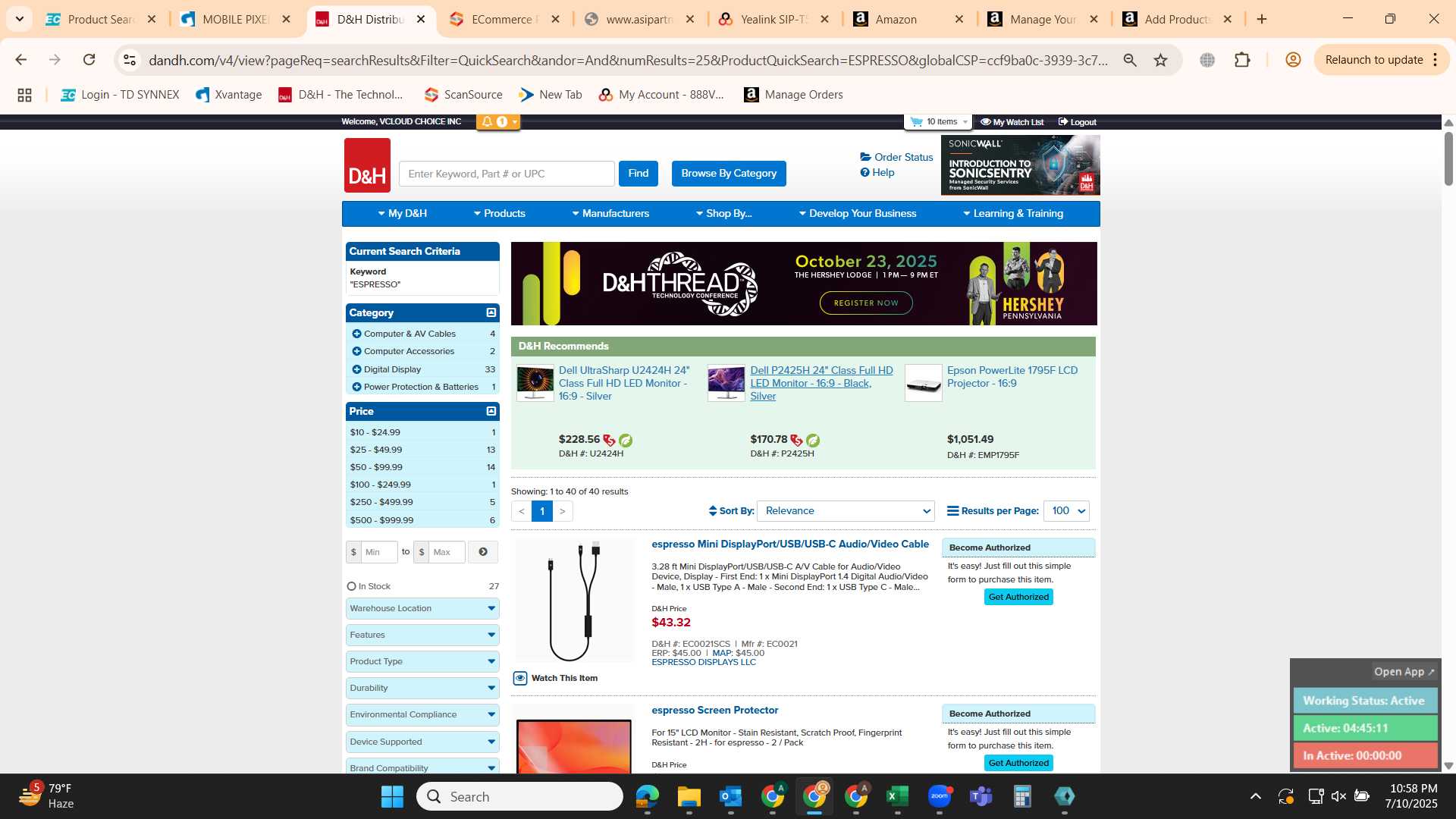
Task: Open espresso Screen Protector product link
Action: [x=715, y=711]
